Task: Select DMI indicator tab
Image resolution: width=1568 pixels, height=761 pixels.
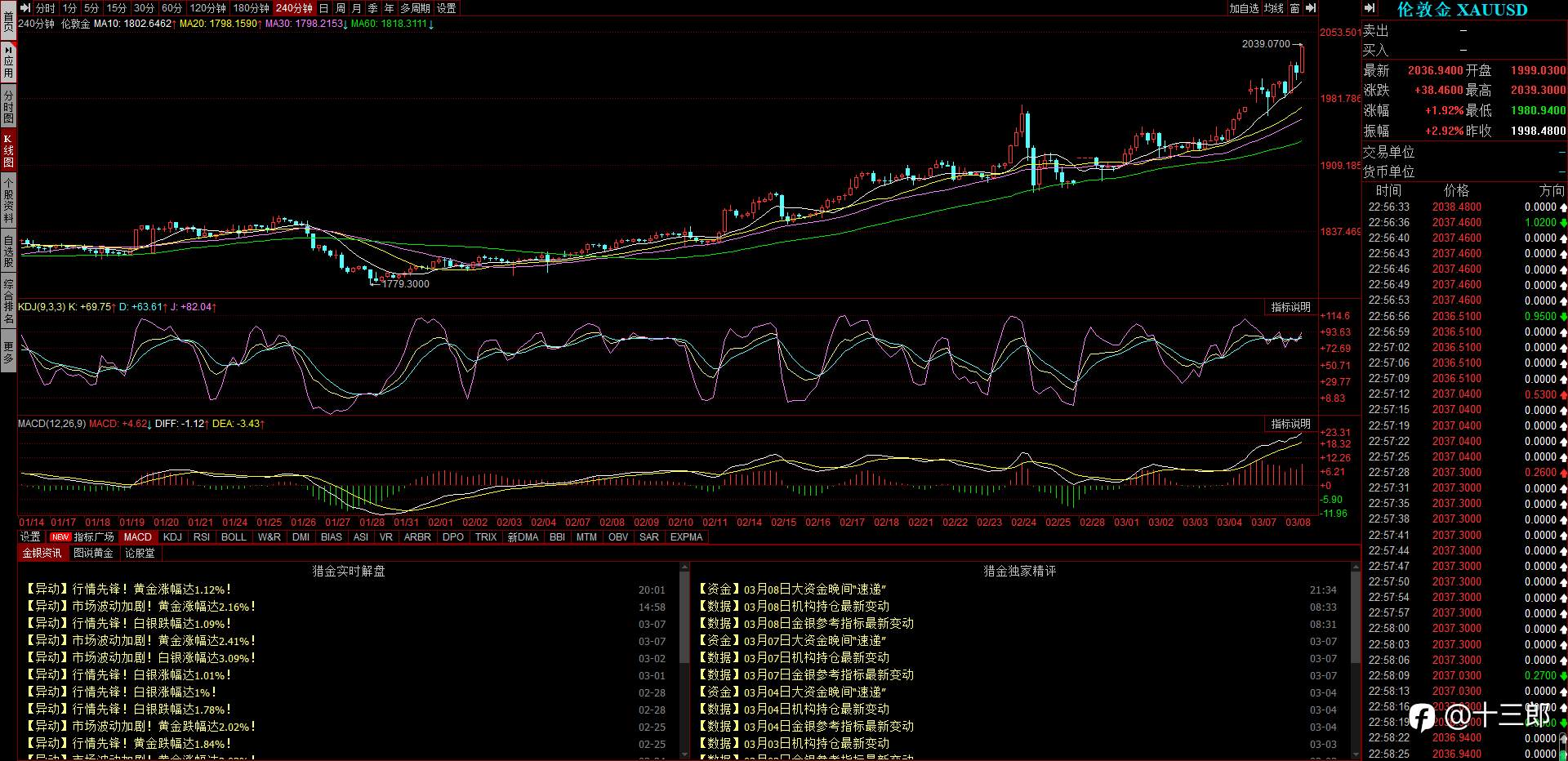Action: click(301, 537)
